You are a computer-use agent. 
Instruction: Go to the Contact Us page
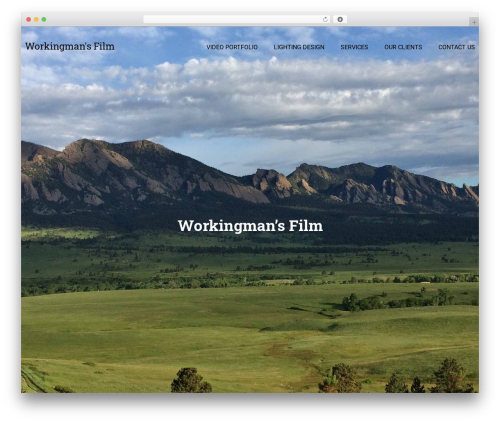tap(456, 47)
